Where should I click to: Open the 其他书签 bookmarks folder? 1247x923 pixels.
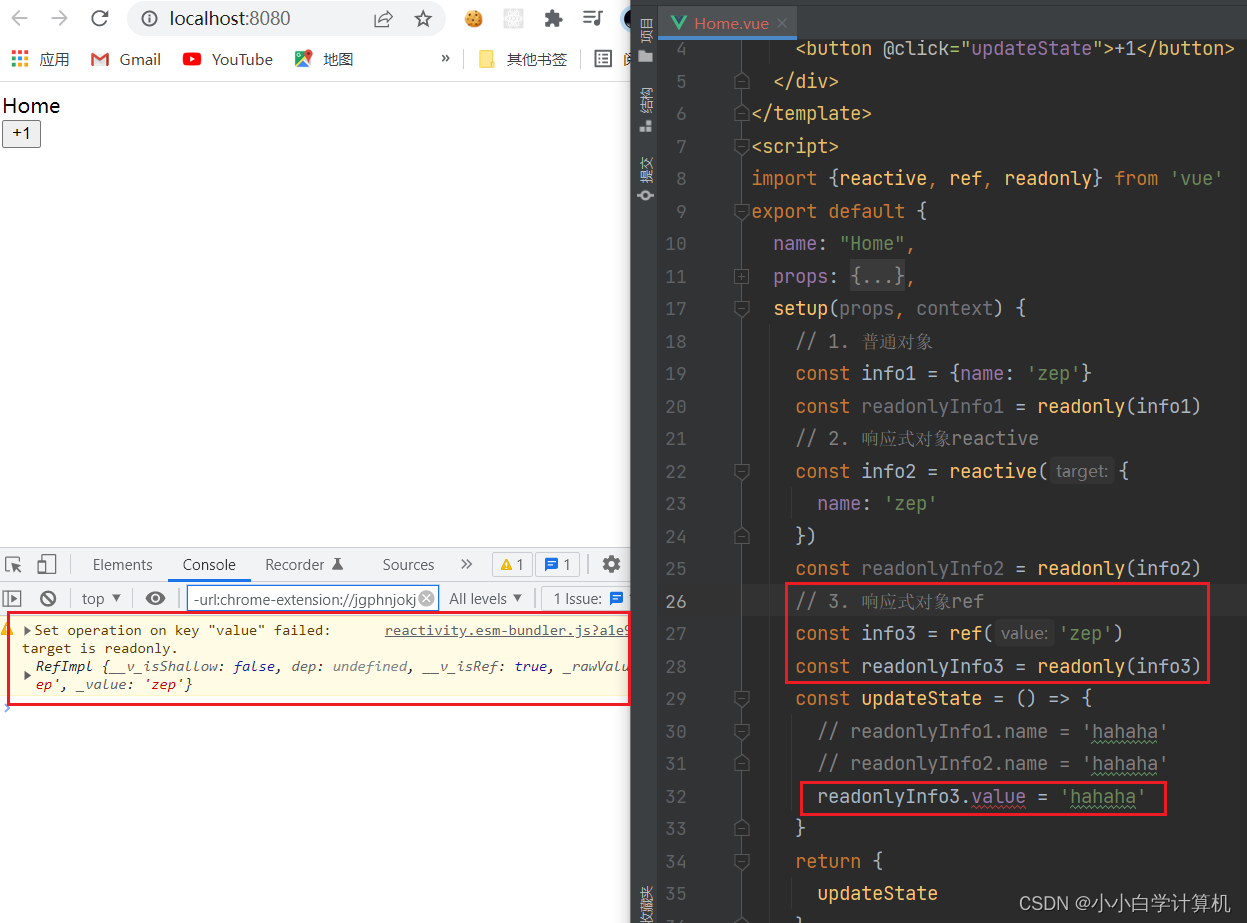[523, 59]
